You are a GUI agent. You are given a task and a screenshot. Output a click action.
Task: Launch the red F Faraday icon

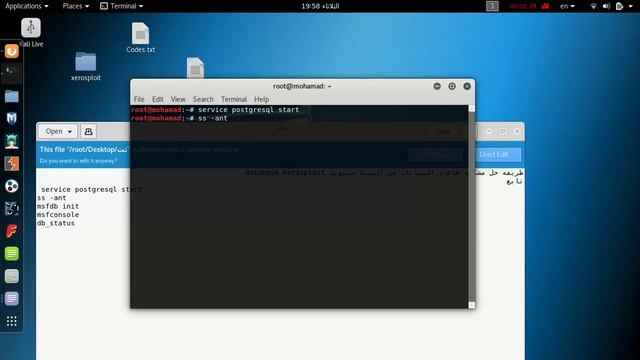(x=11, y=231)
